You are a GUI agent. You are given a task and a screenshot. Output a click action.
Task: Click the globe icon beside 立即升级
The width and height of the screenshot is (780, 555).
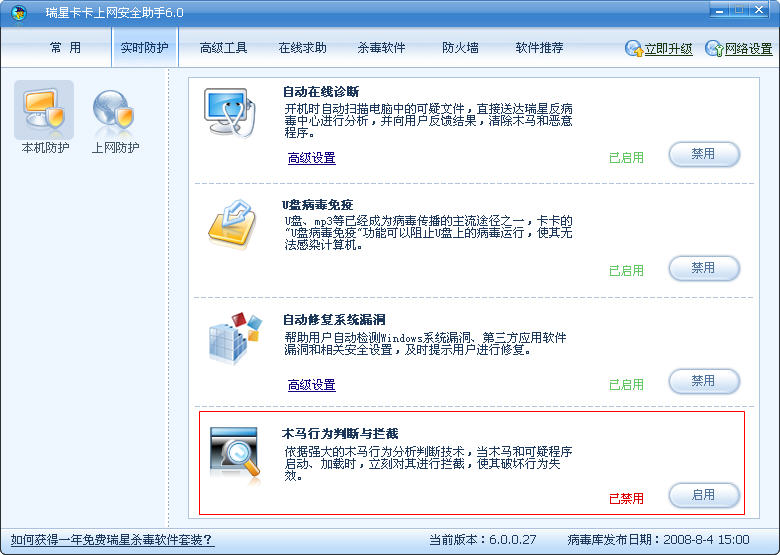click(634, 48)
